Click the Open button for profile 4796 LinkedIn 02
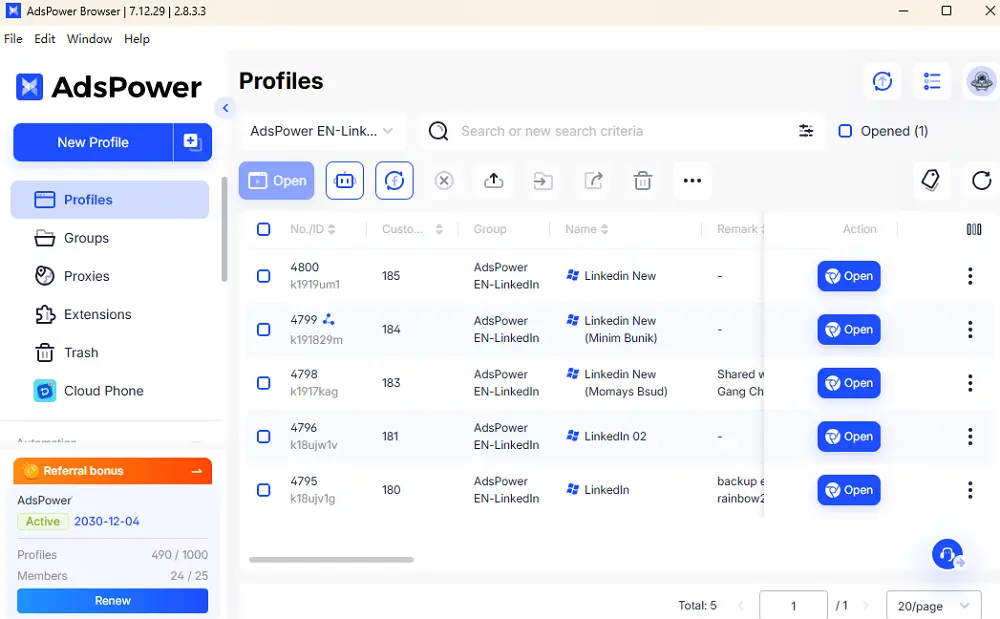Viewport: 1000px width, 619px height. (x=848, y=436)
